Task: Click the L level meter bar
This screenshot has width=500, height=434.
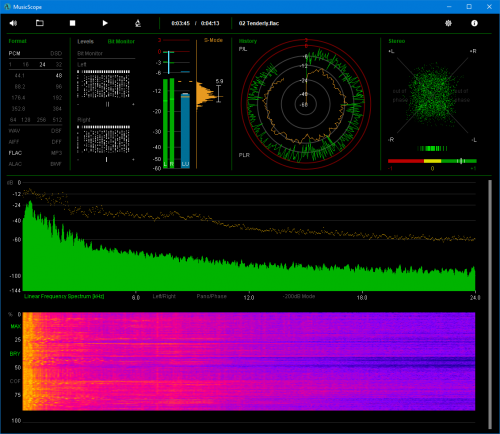Action: pos(165,123)
